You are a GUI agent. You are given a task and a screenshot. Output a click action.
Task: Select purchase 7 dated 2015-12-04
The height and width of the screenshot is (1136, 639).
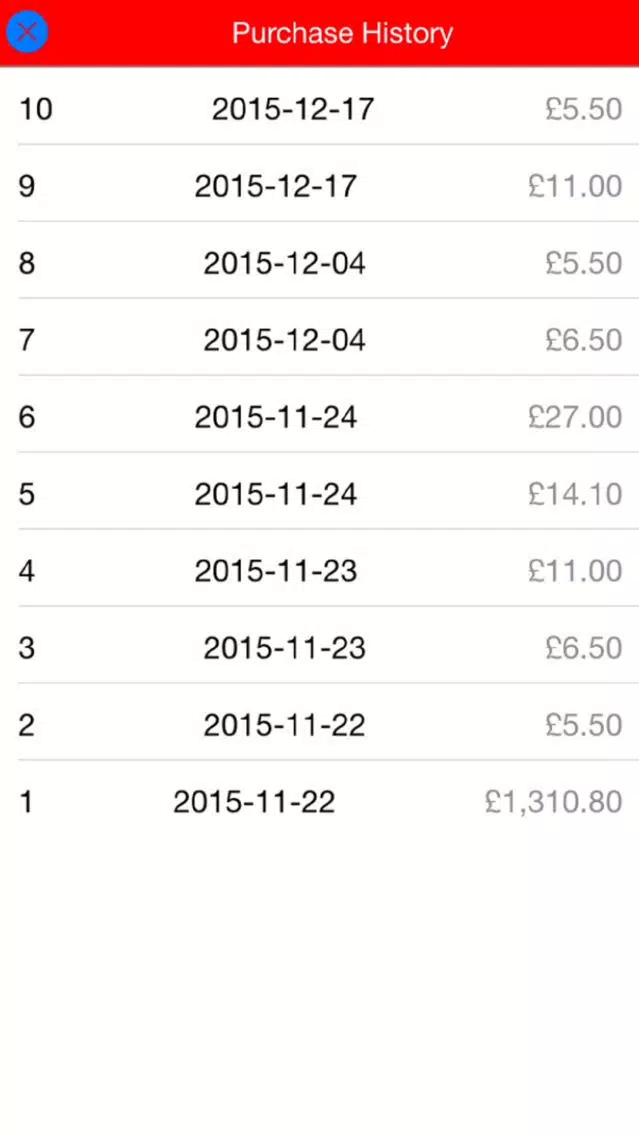point(284,340)
